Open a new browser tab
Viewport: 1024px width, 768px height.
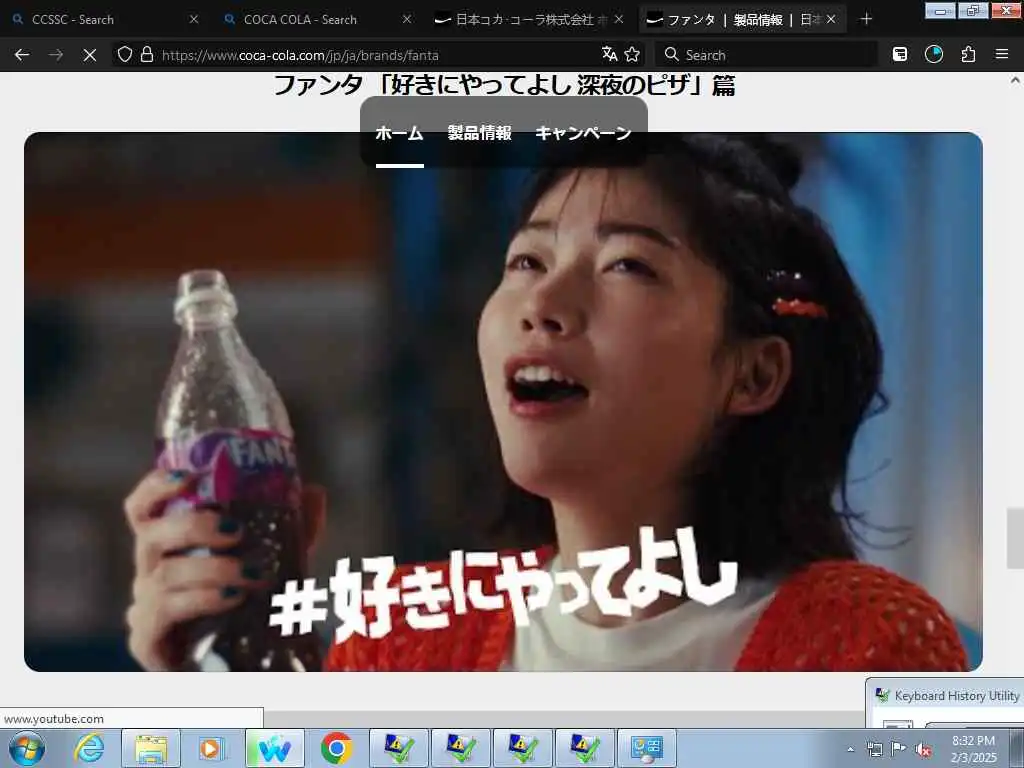tap(867, 19)
